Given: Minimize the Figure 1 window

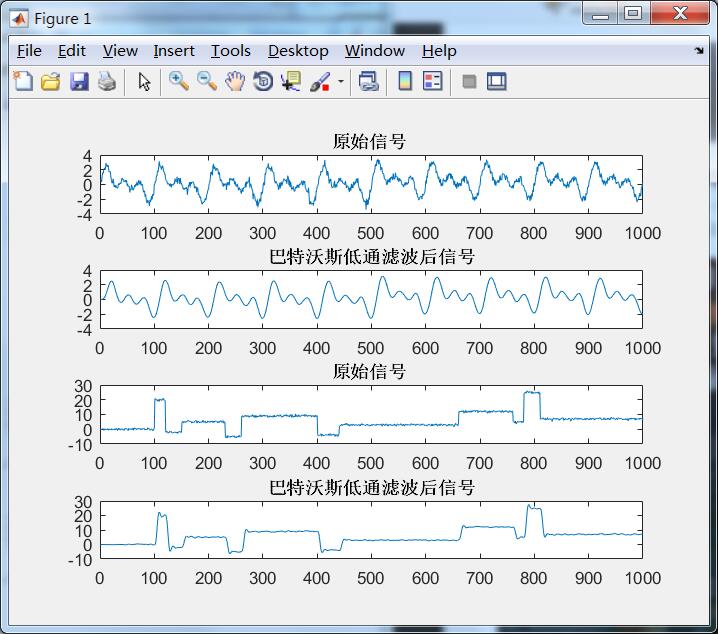Looking at the screenshot, I should coord(600,15).
